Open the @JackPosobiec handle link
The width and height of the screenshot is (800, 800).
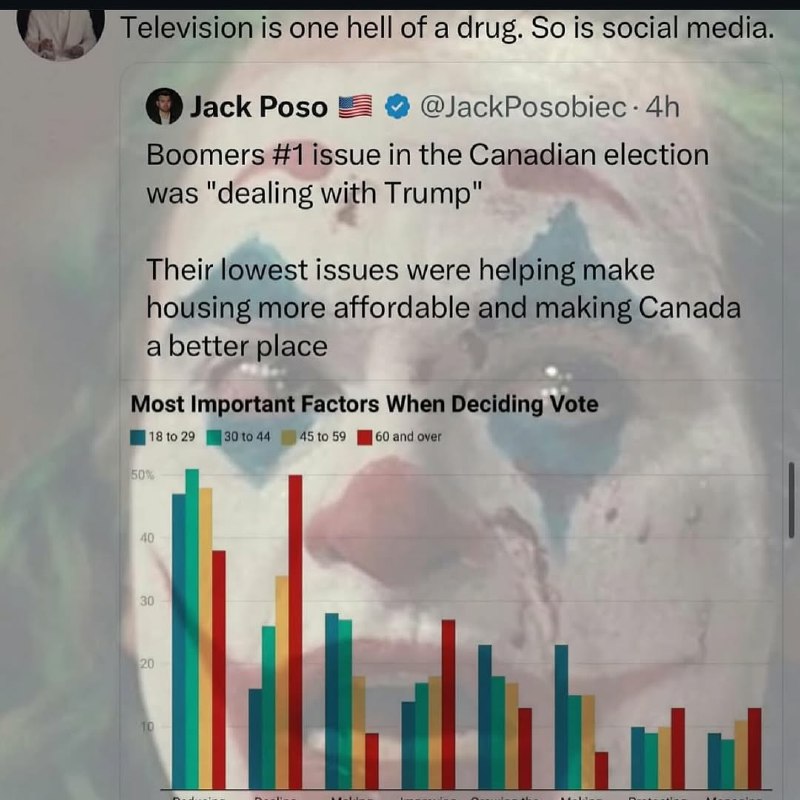click(x=522, y=107)
